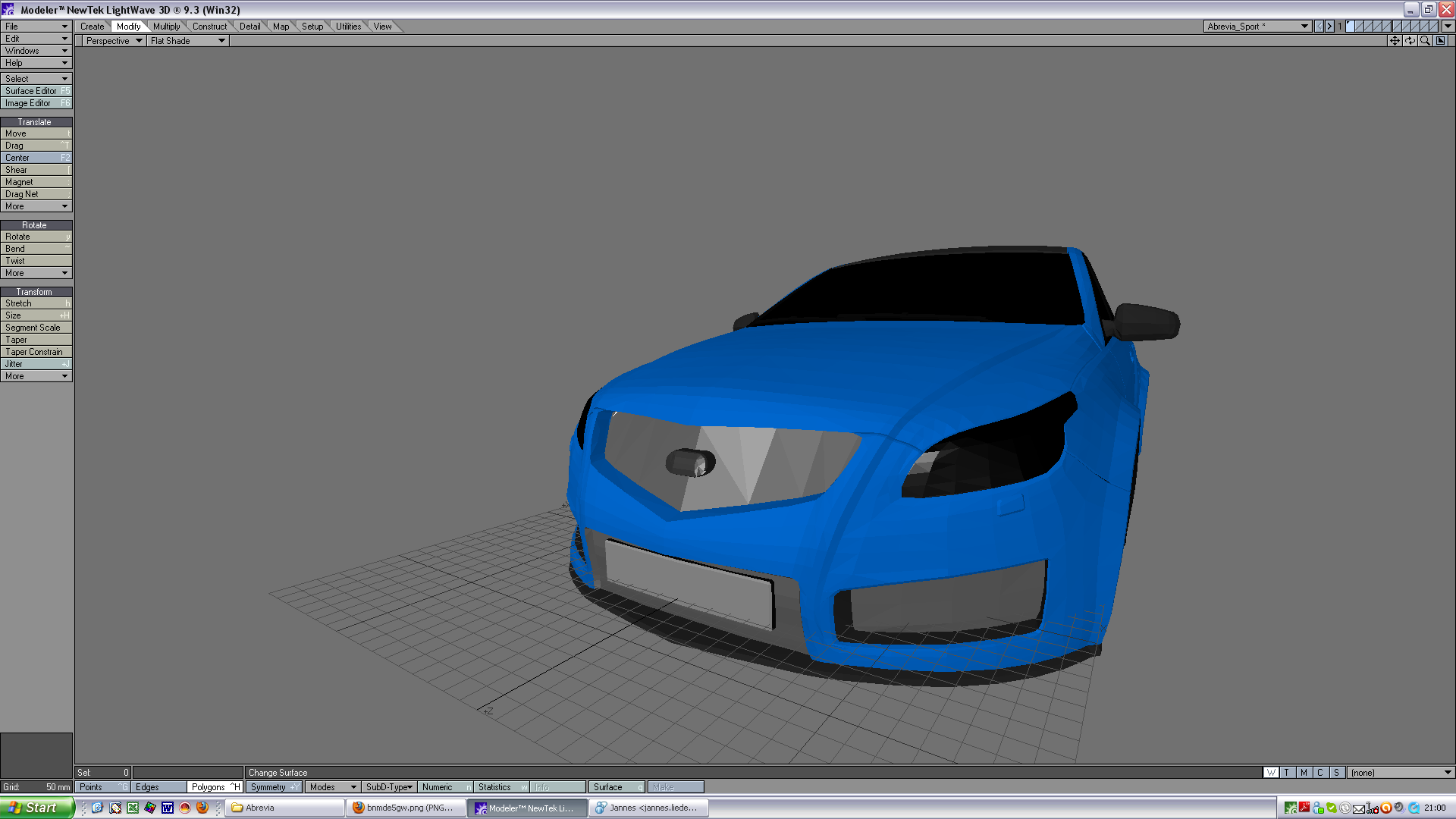Enable Morph map mode M button

coord(1304,773)
